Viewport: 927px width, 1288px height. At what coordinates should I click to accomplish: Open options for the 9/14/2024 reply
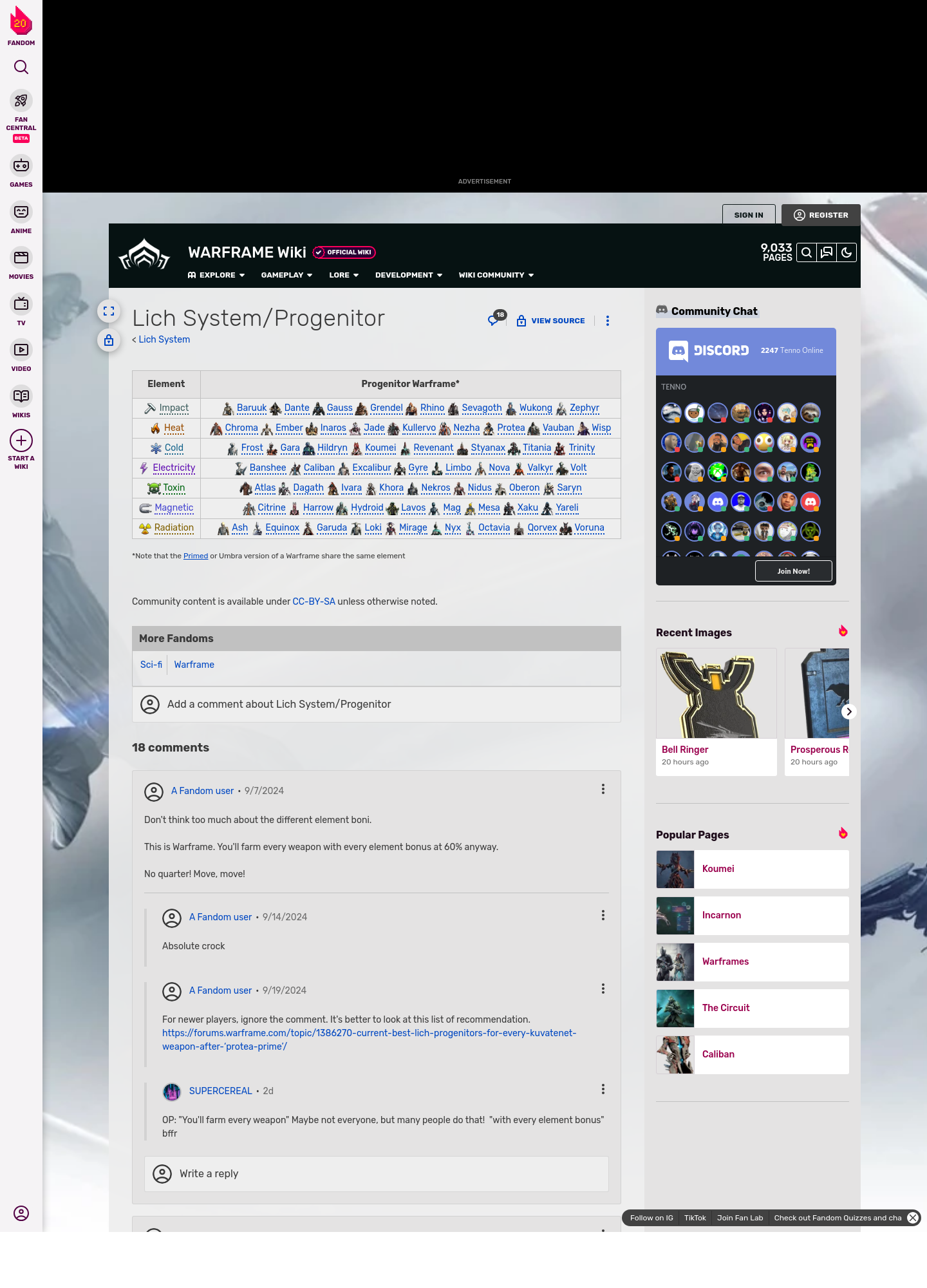[x=603, y=916]
